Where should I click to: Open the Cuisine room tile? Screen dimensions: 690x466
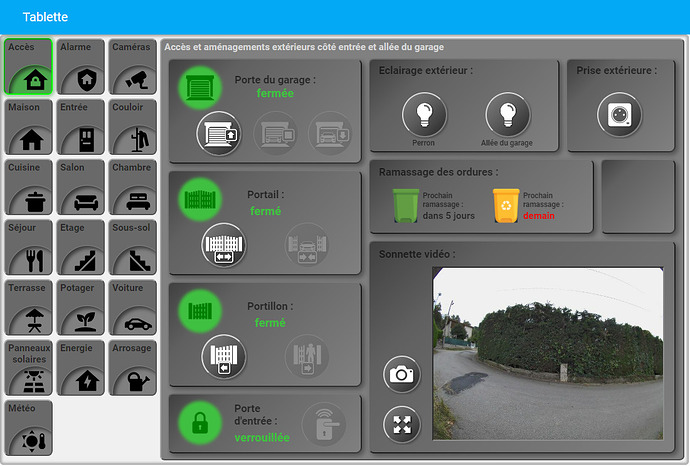pos(28,186)
